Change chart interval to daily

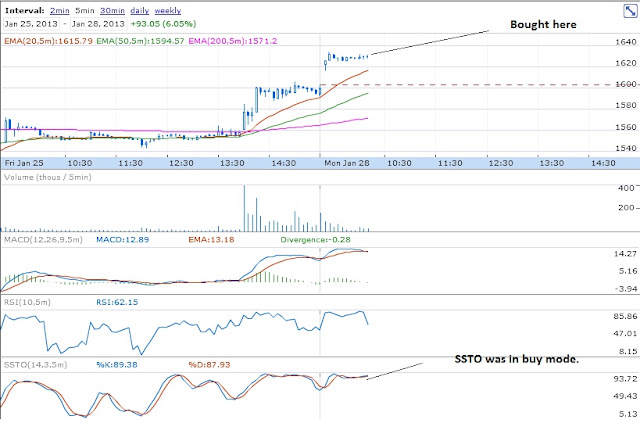click(x=140, y=11)
